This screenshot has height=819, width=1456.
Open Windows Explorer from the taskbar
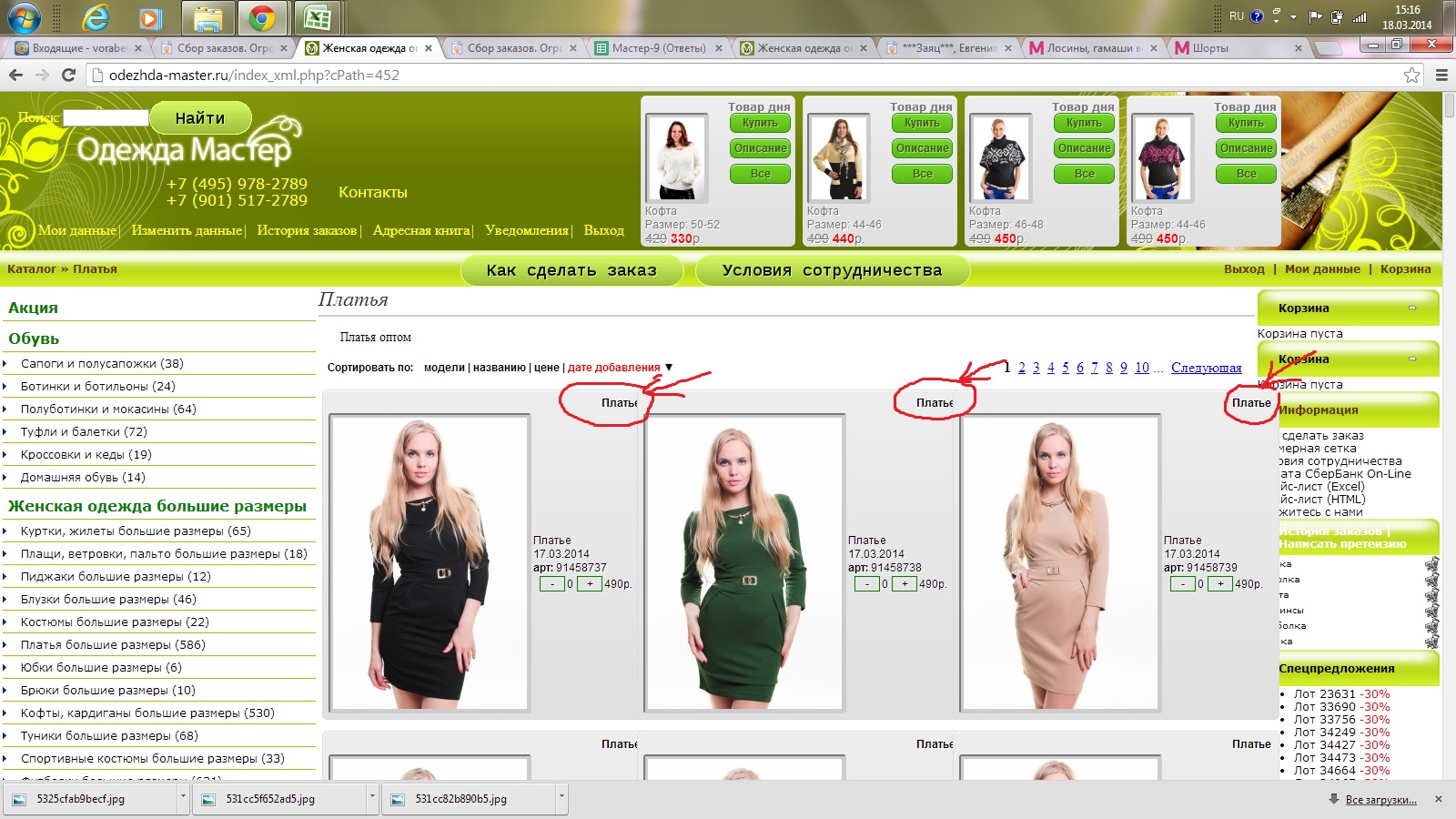[207, 17]
